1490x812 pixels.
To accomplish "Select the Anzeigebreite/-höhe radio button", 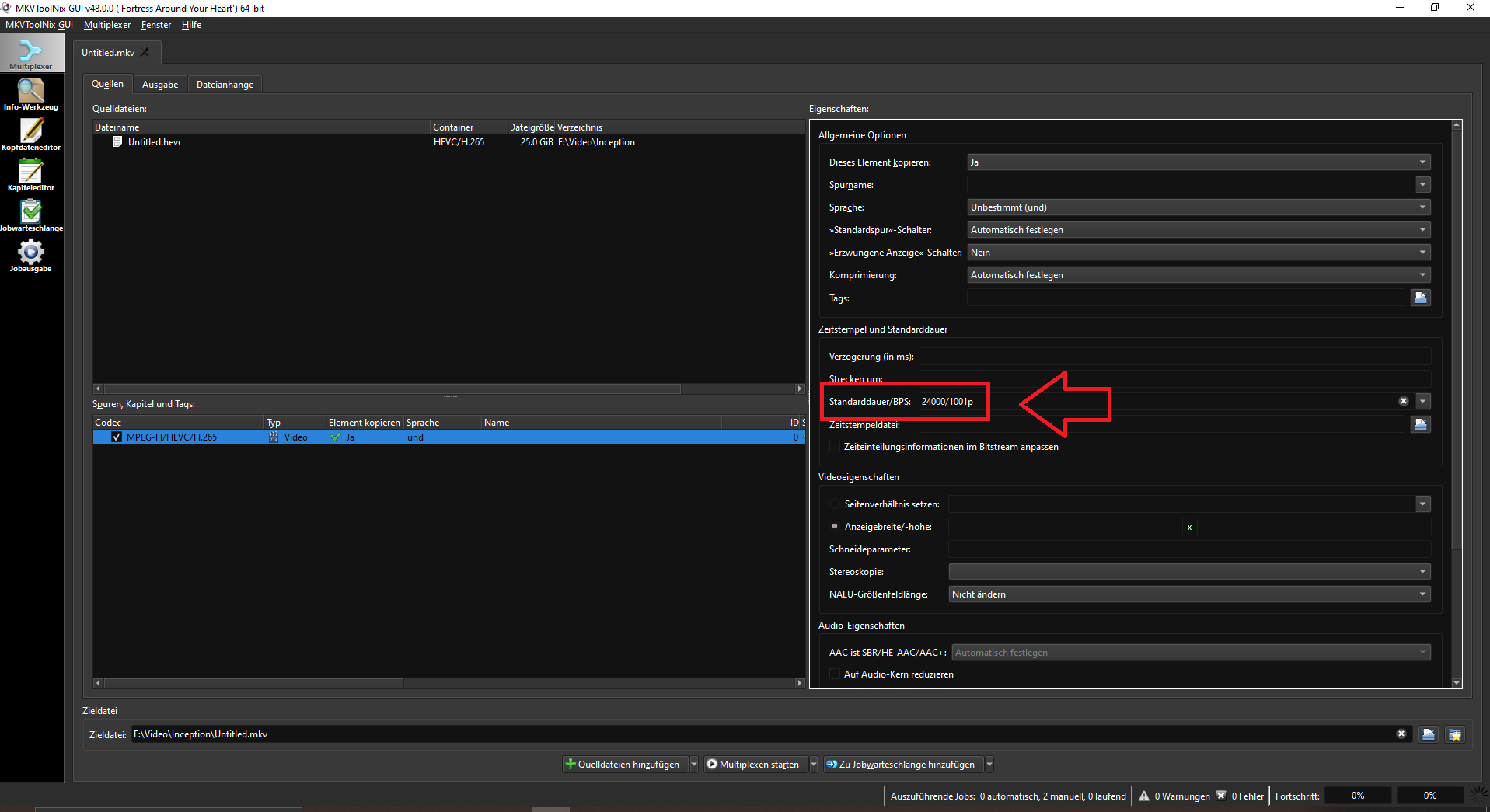I will click(835, 527).
